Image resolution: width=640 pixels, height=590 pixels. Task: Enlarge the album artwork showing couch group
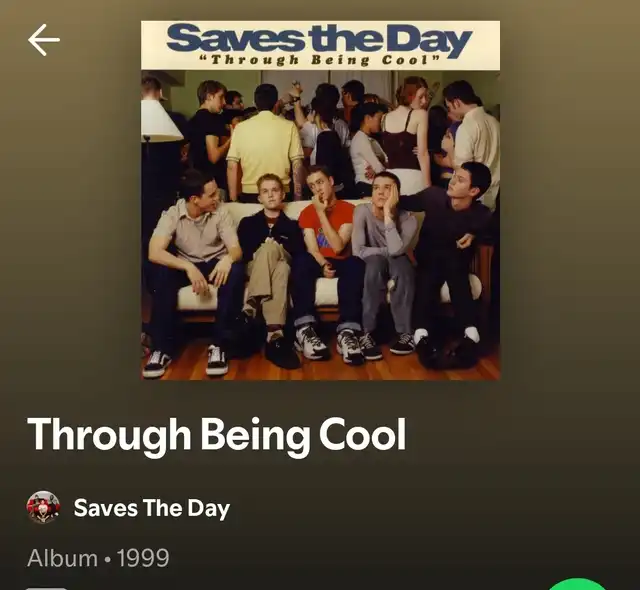320,200
